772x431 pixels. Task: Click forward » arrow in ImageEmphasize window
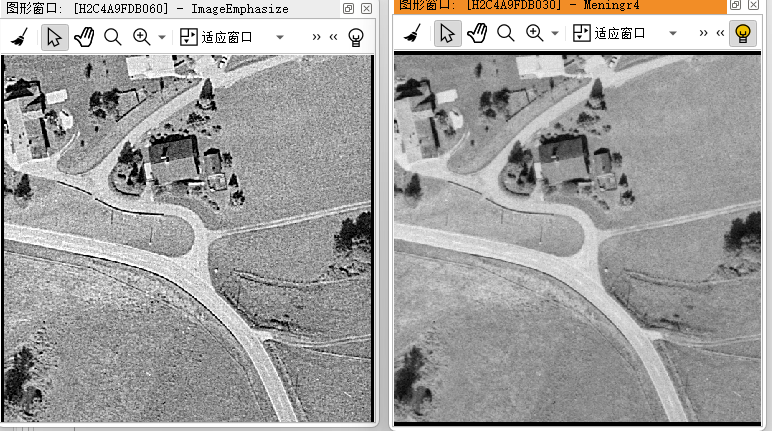tap(316, 37)
